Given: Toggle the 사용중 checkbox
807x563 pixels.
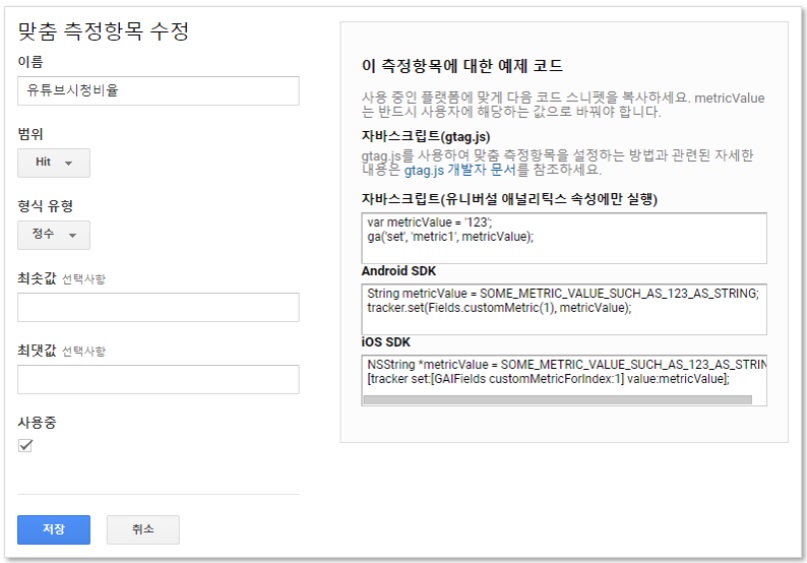Looking at the screenshot, I should coord(25,445).
